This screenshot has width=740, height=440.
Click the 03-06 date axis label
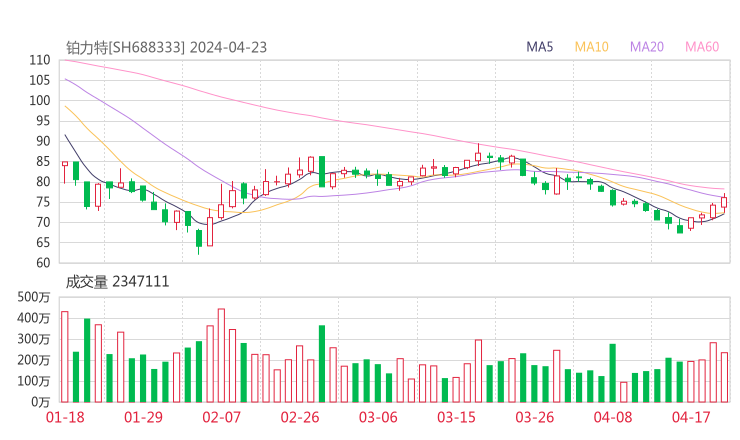(x=378, y=417)
